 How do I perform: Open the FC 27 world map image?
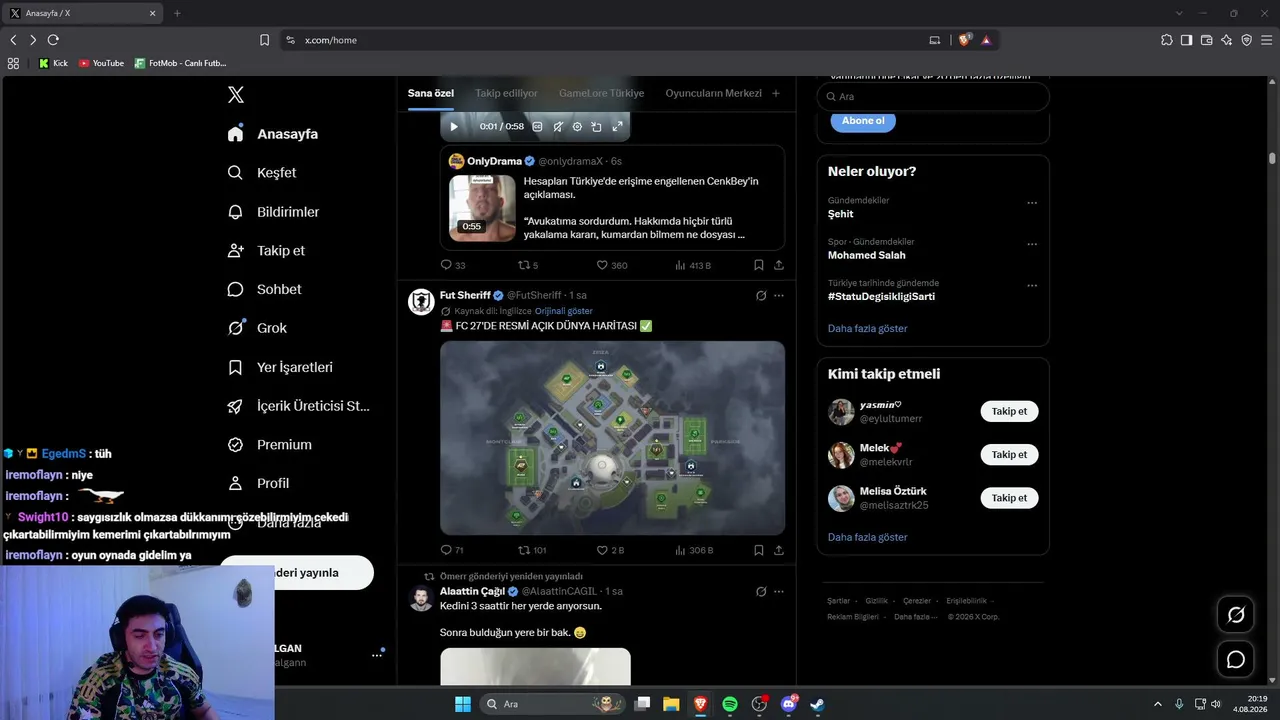click(x=612, y=438)
